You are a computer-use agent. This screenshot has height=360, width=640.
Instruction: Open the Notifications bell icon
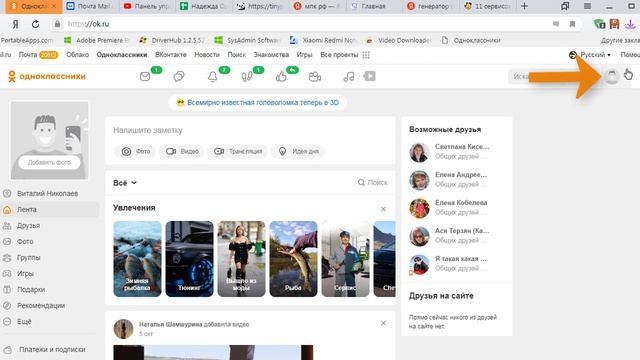213,76
